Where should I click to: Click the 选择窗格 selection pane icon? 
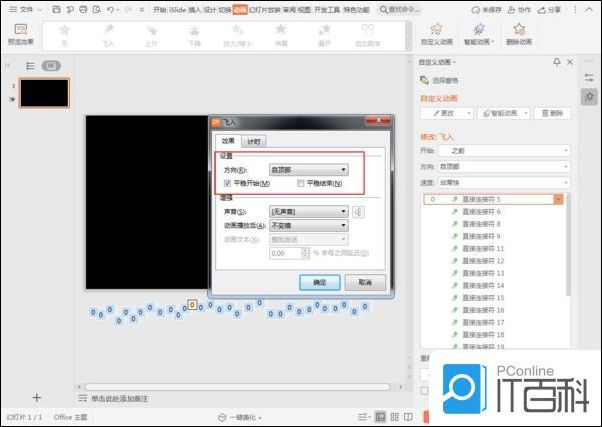[x=424, y=80]
